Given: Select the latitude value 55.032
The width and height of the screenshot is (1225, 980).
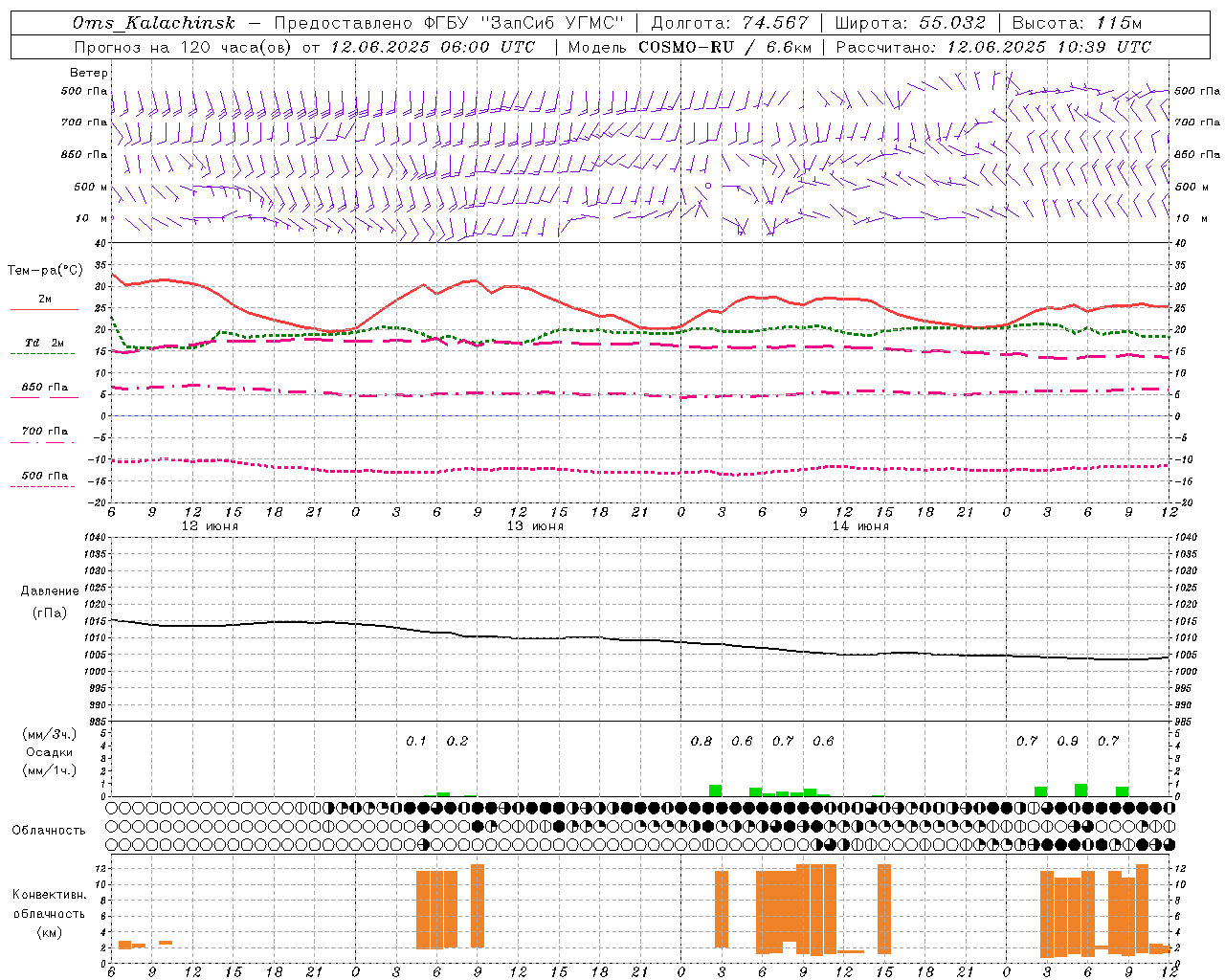Looking at the screenshot, I should pyautogui.click(x=952, y=23).
